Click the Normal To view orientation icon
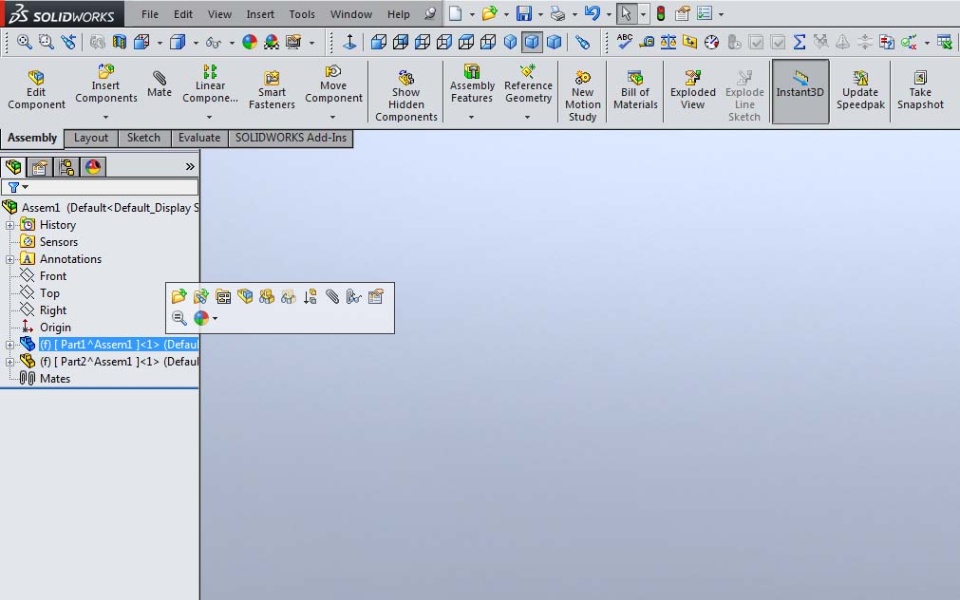Screen dimensions: 960x600 (x=350, y=42)
